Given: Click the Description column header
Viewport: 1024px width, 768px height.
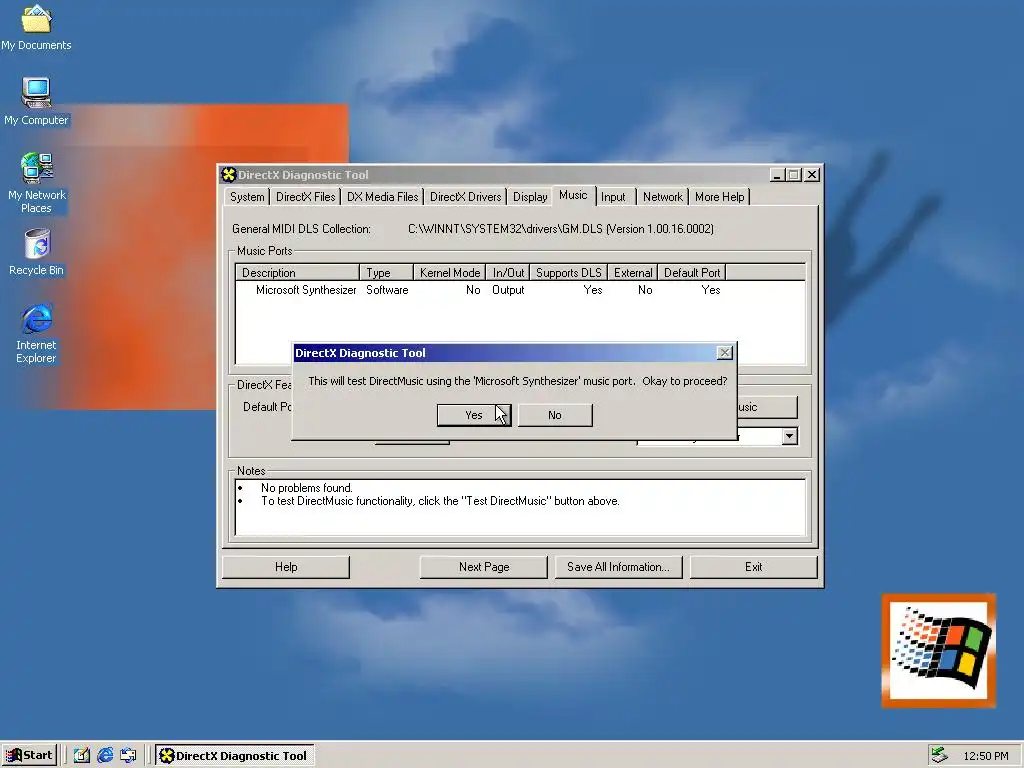Looking at the screenshot, I should coord(297,273).
